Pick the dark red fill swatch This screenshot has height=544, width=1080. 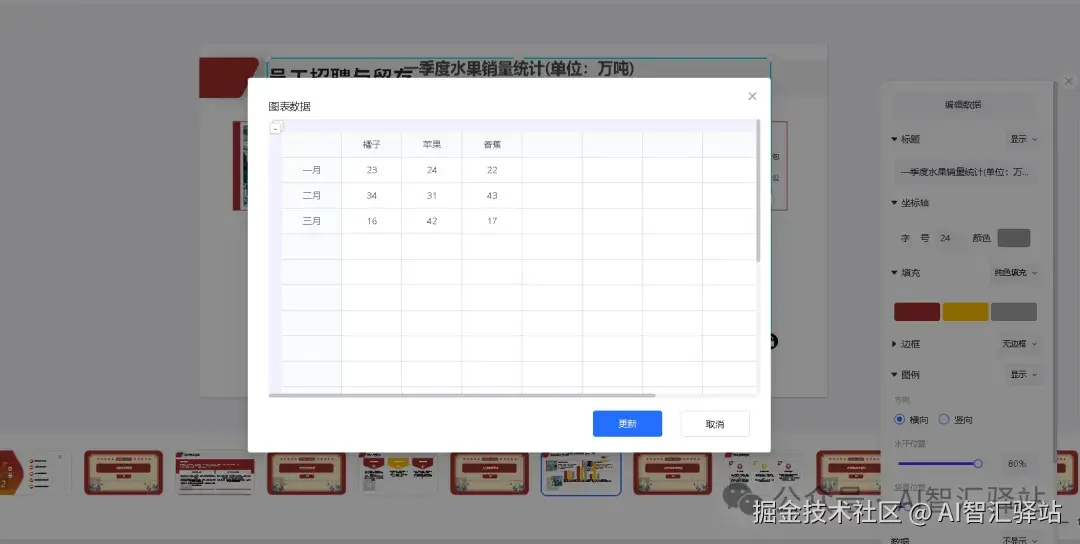[x=917, y=312]
